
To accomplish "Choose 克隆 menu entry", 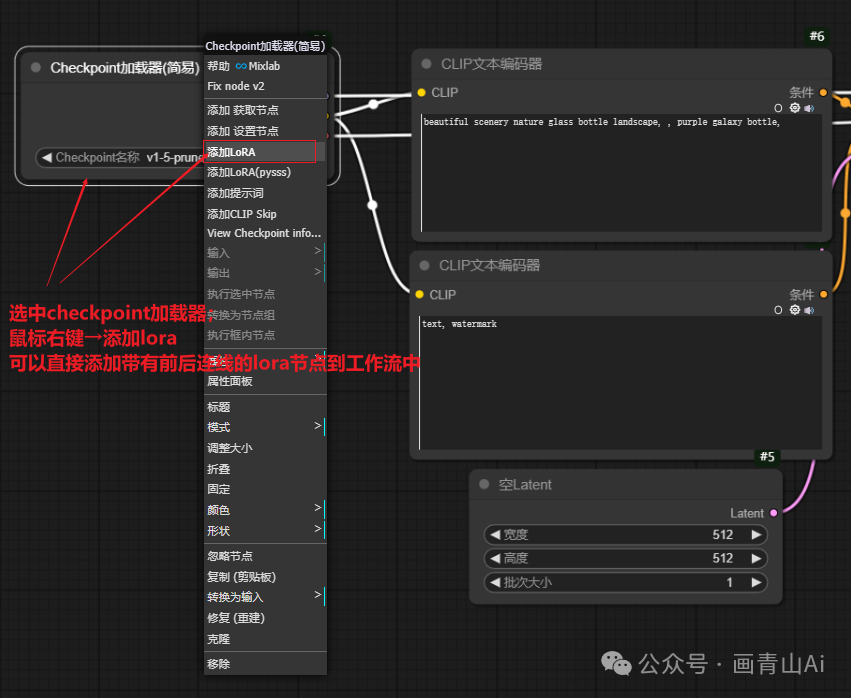I will (x=265, y=639).
